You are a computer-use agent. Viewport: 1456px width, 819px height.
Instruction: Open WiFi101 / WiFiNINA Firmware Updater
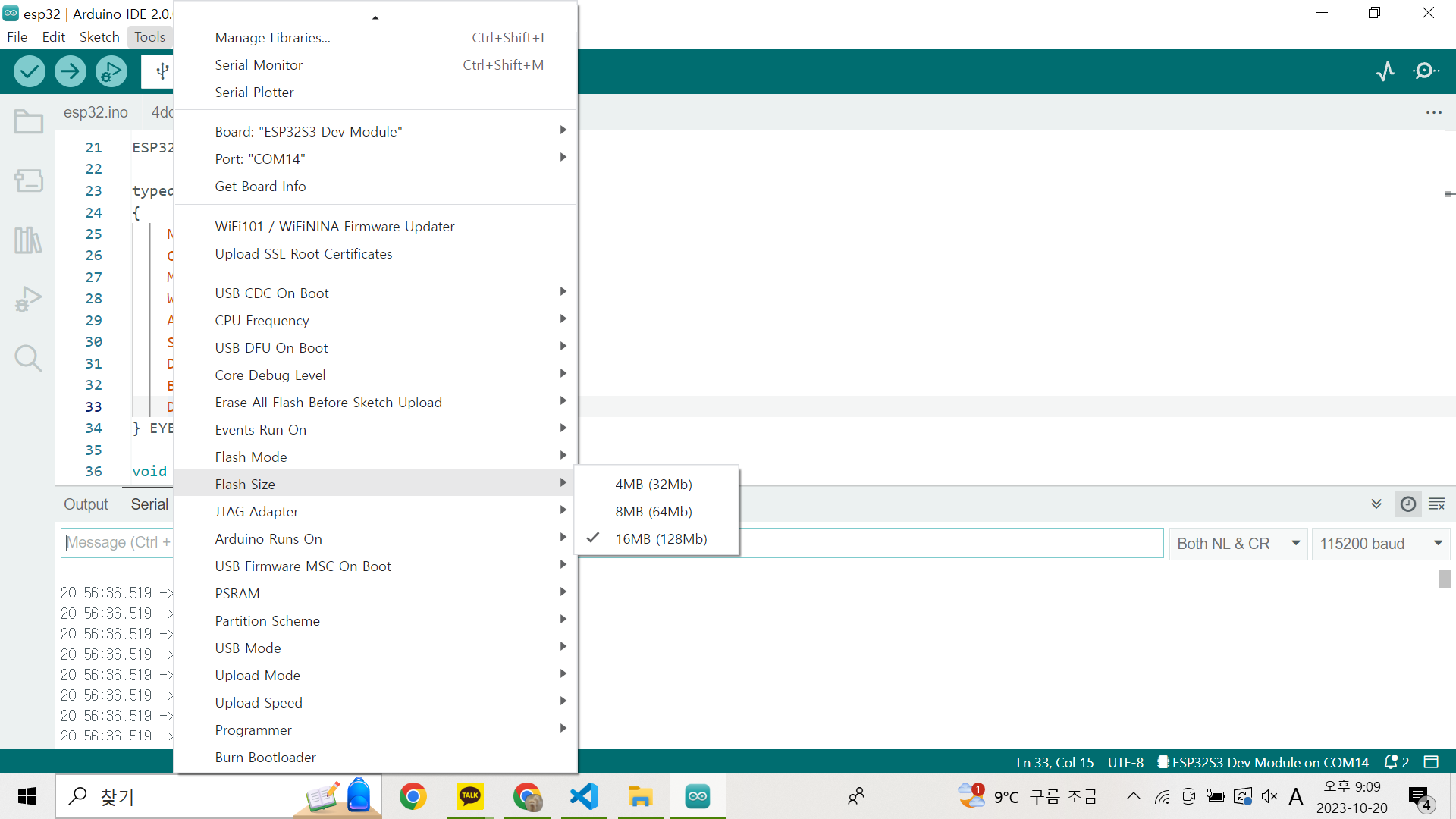coord(375,226)
